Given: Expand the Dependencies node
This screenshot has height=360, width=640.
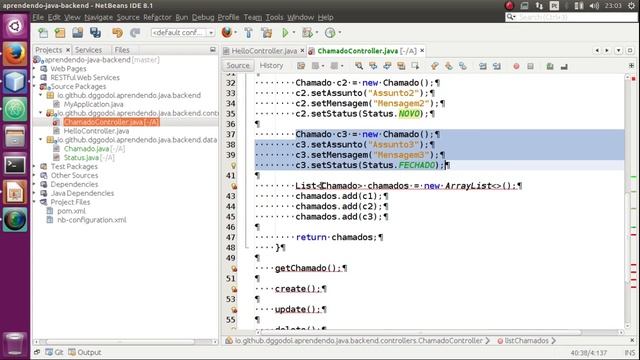Looking at the screenshot, I should click(35, 184).
